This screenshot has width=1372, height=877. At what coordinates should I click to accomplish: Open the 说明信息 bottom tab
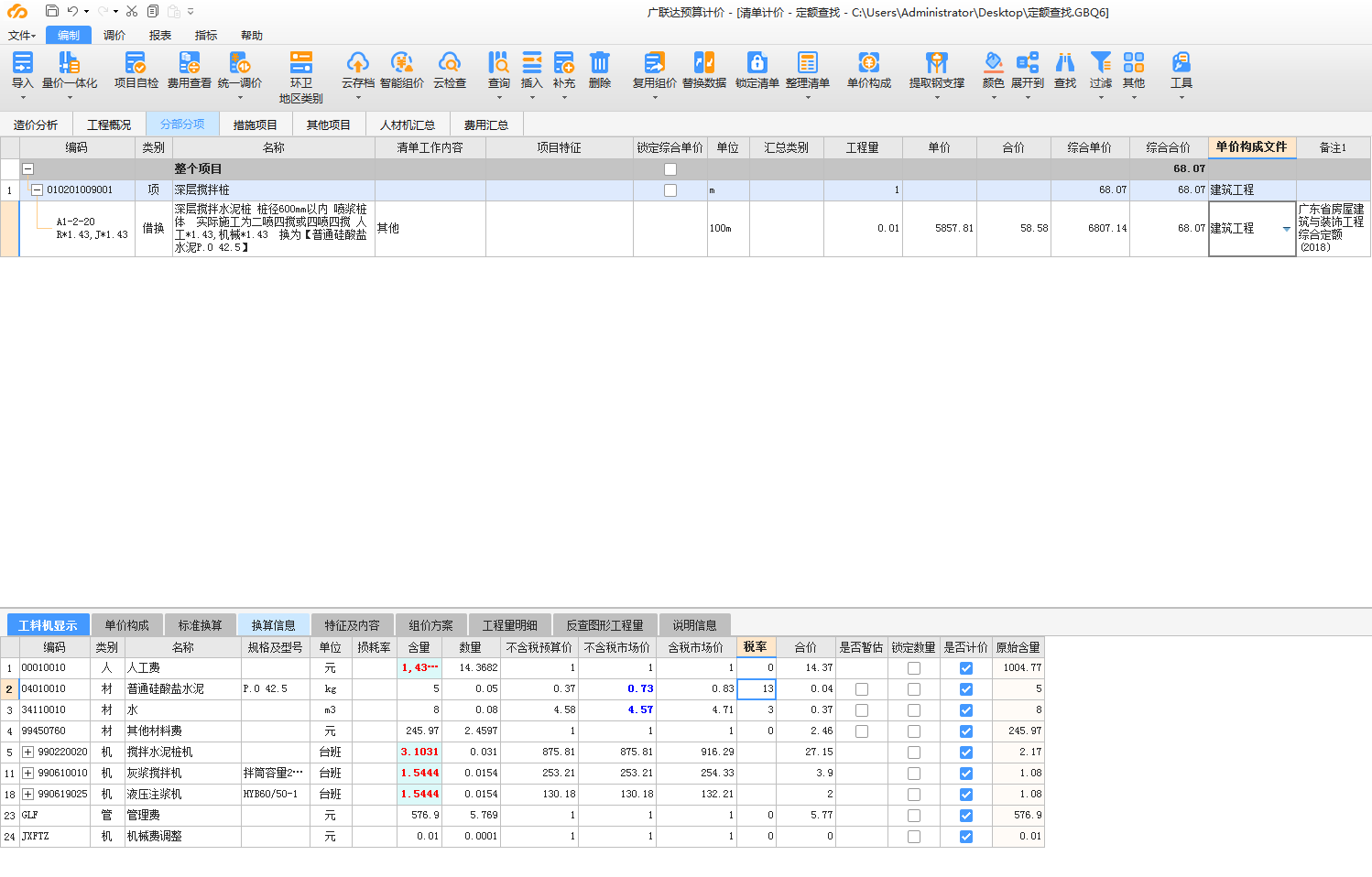[695, 625]
